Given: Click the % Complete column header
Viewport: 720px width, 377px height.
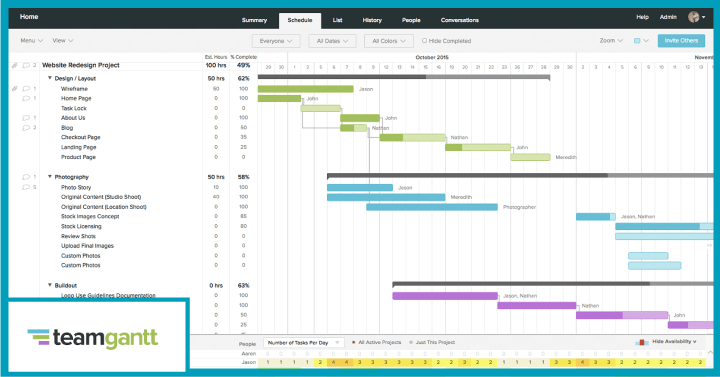Looking at the screenshot, I should click(243, 57).
